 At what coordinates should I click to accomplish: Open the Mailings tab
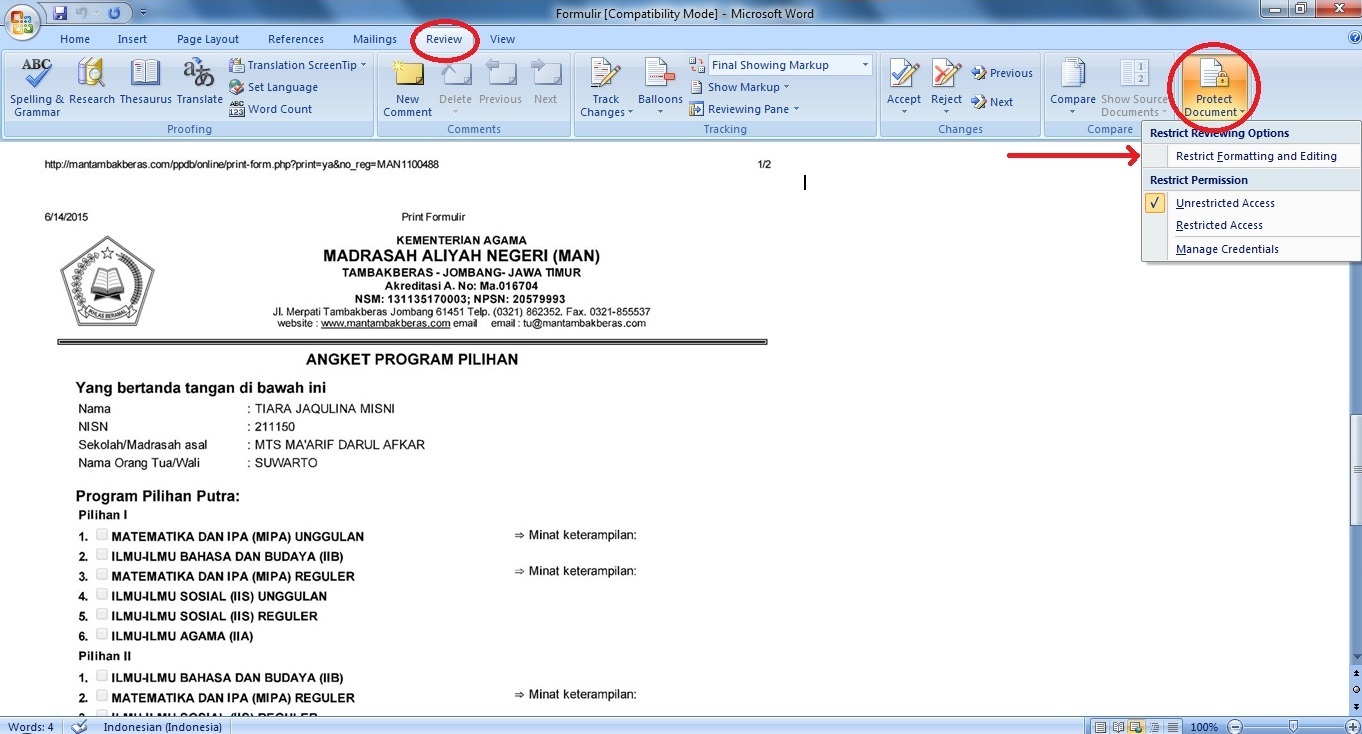click(375, 39)
